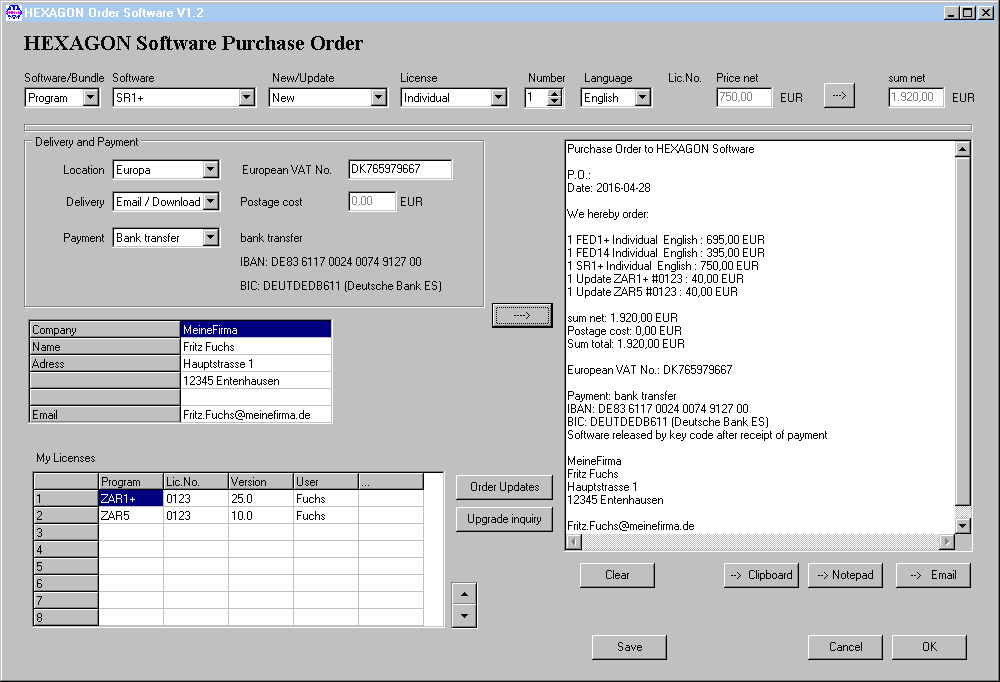Click the arrow button next to Price net
Image resolution: width=1000 pixels, height=682 pixels.
coord(839,96)
